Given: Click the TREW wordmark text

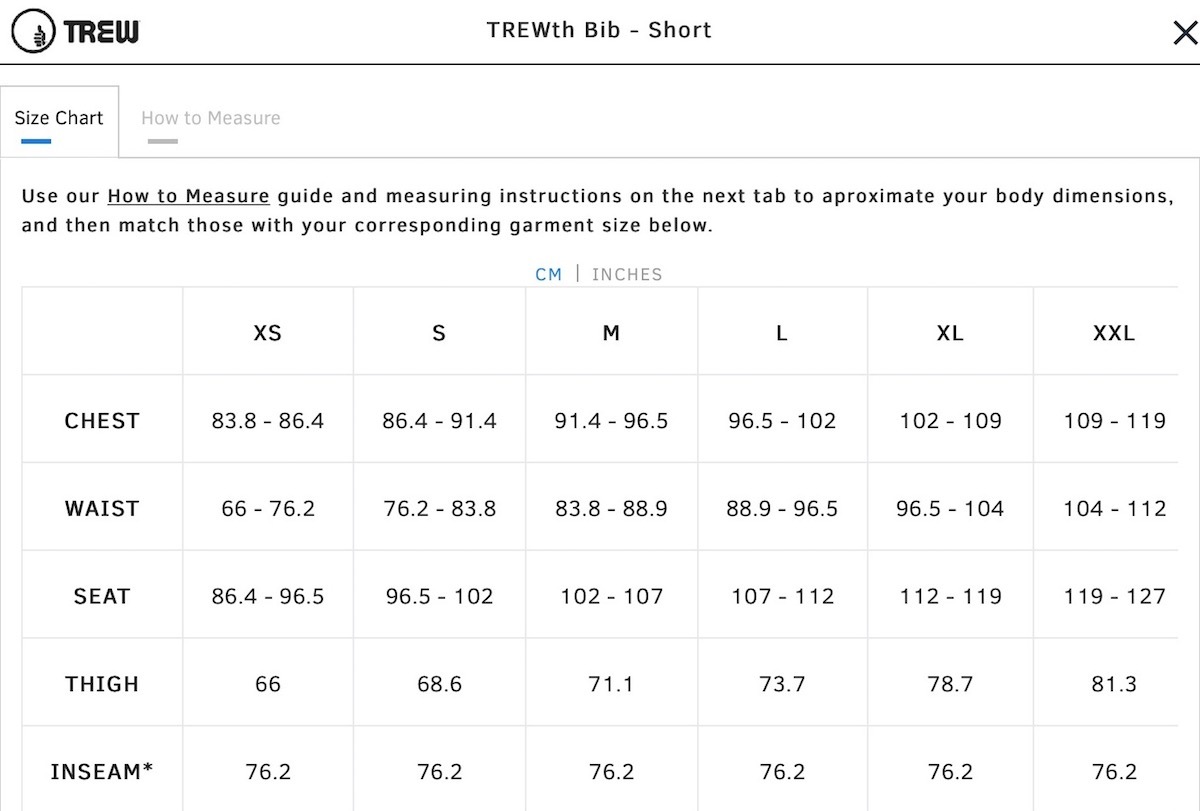Looking at the screenshot, I should coord(102,32).
